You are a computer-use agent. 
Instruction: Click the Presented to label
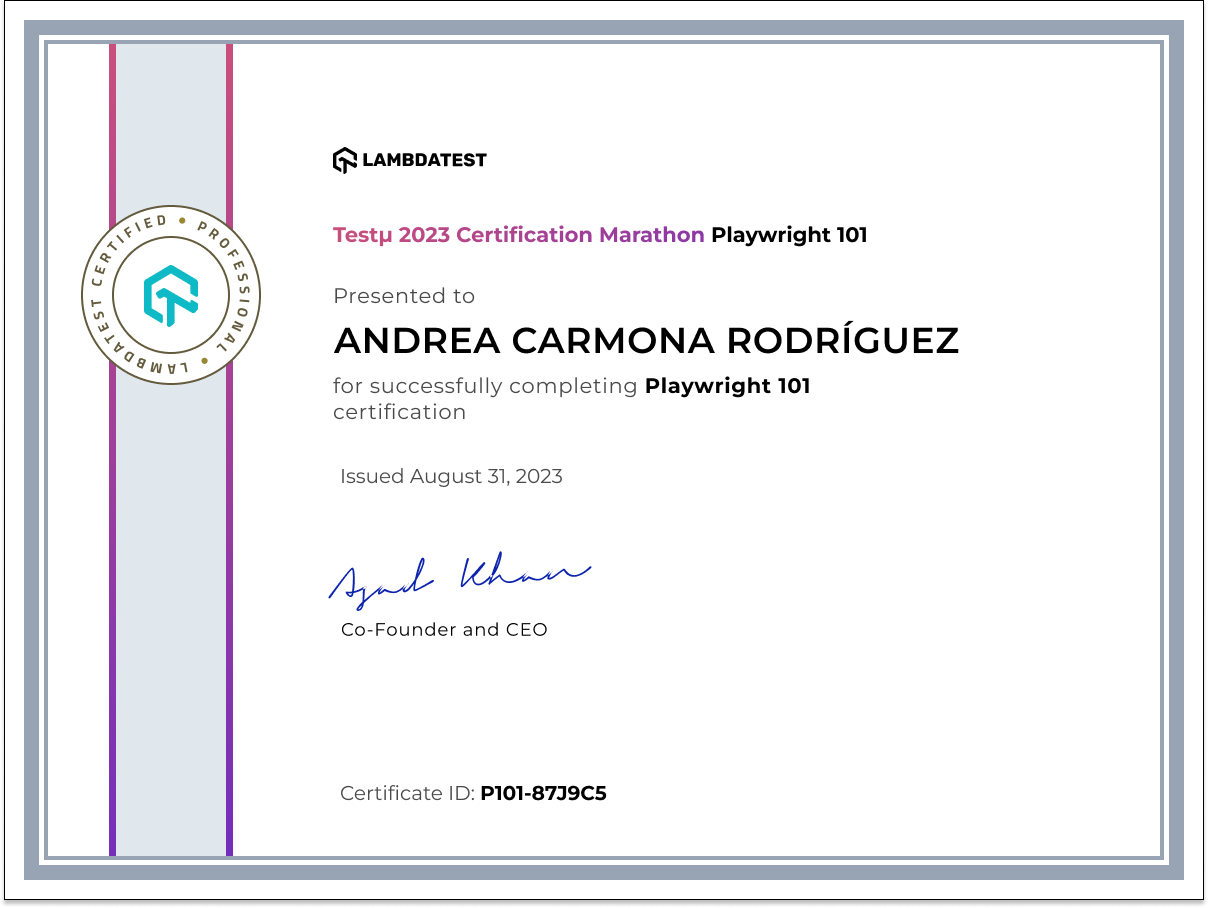pyautogui.click(x=404, y=296)
